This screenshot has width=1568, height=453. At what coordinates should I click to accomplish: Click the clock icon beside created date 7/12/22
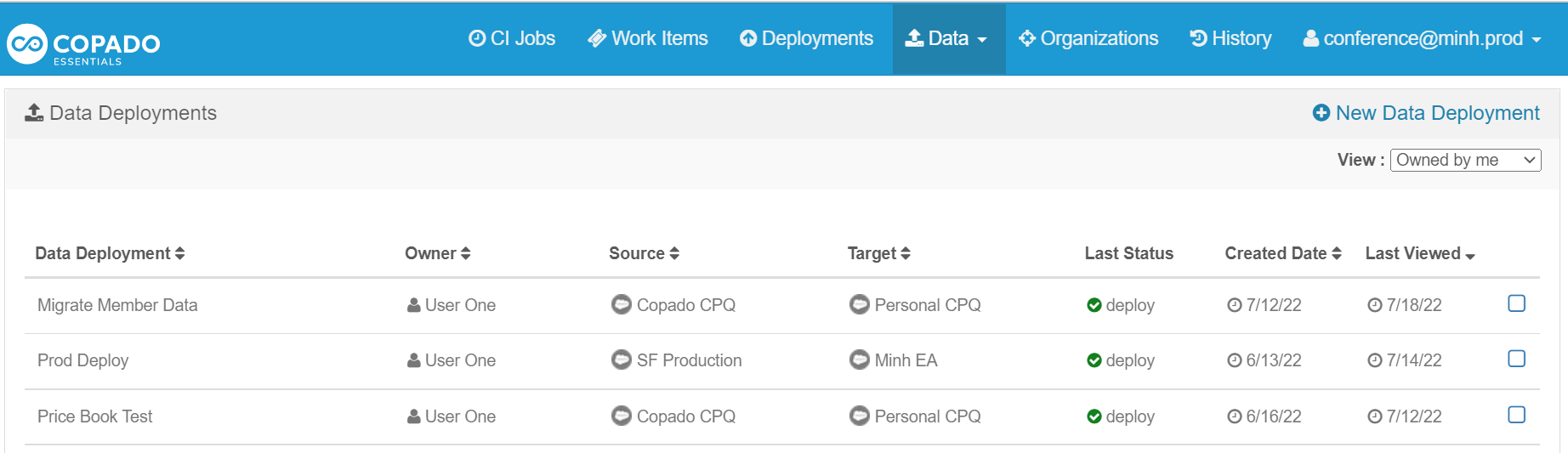[1235, 305]
